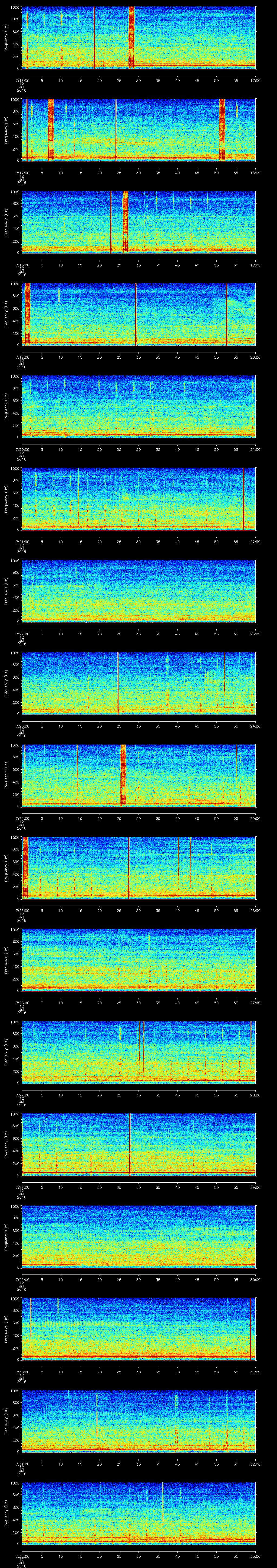Click the spectrogram panel starting at 7:30:00
Viewport: 277px width, 1568px height.
click(138, 1329)
